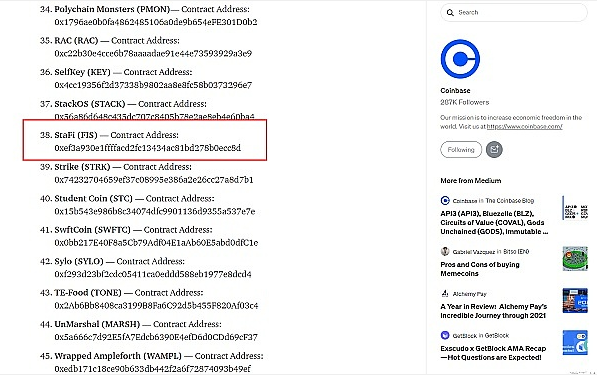Screen dimensions: 597x379
Task: Open the Coinbase profile name link
Action: tap(455, 91)
